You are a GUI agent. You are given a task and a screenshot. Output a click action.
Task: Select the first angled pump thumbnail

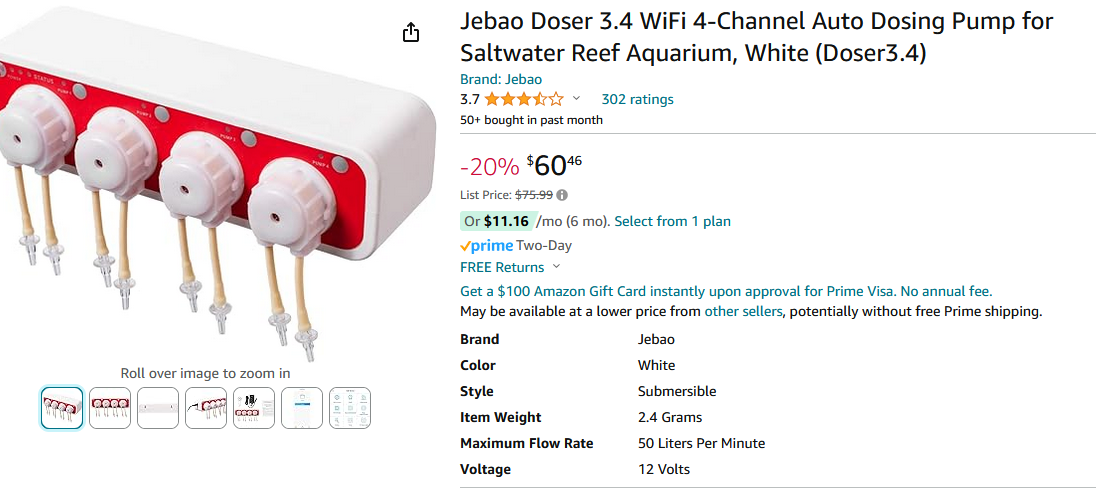(62, 408)
